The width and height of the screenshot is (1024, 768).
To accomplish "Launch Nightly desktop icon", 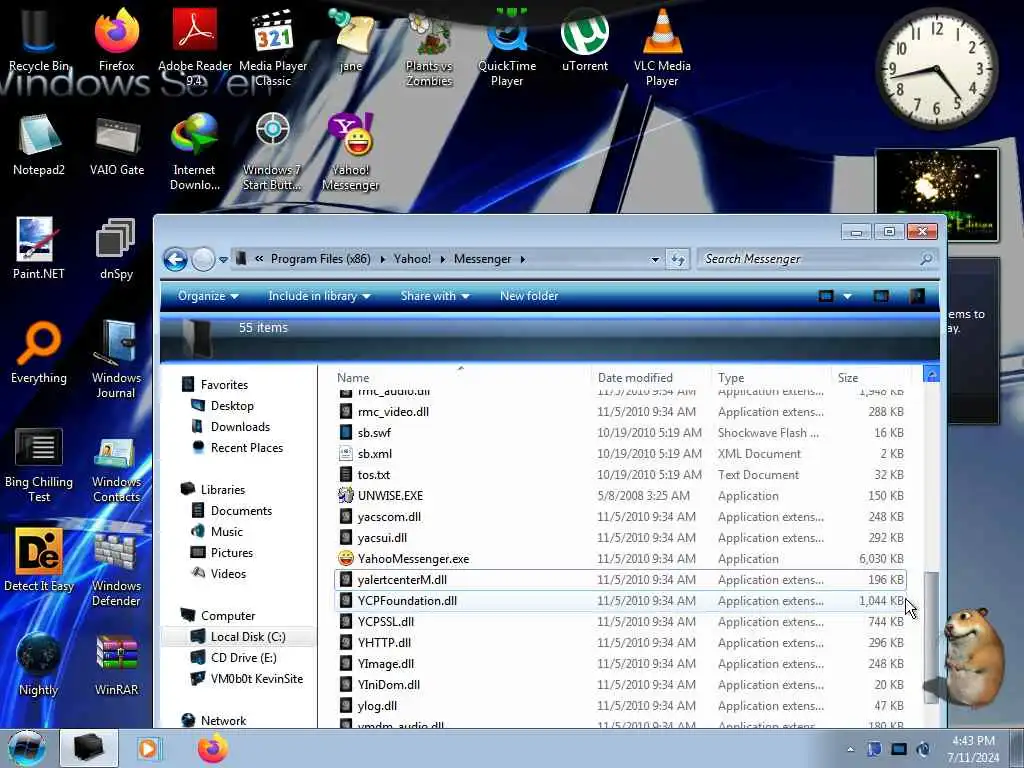I will [x=39, y=664].
